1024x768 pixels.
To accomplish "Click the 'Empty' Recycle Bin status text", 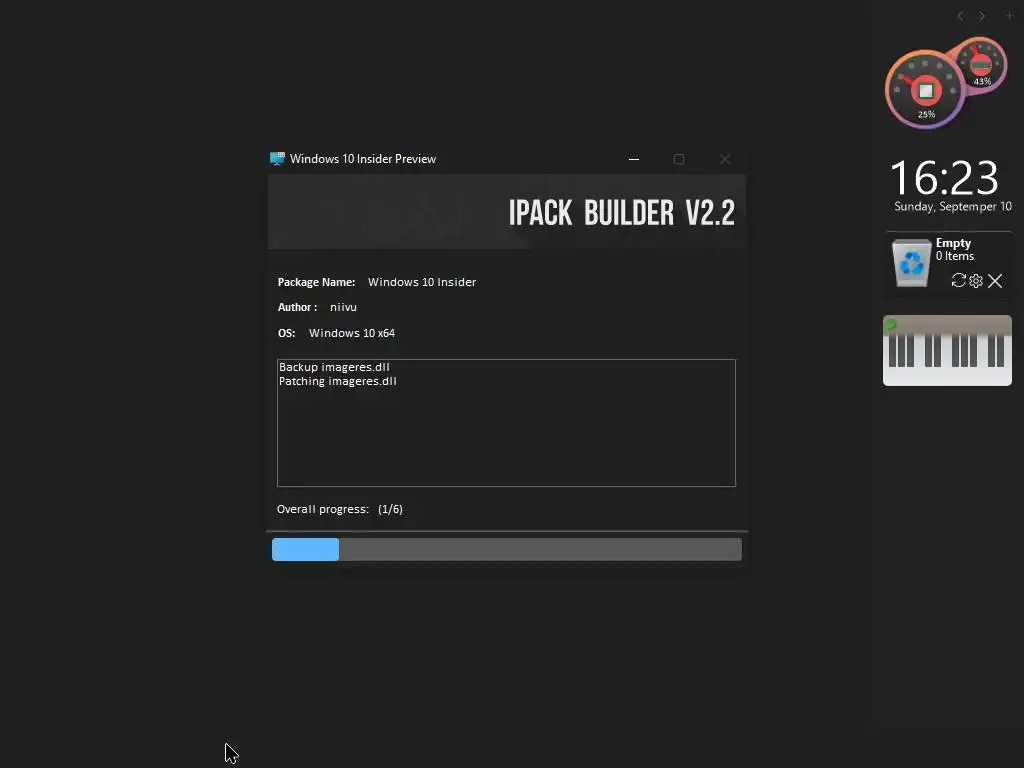I will (x=953, y=243).
